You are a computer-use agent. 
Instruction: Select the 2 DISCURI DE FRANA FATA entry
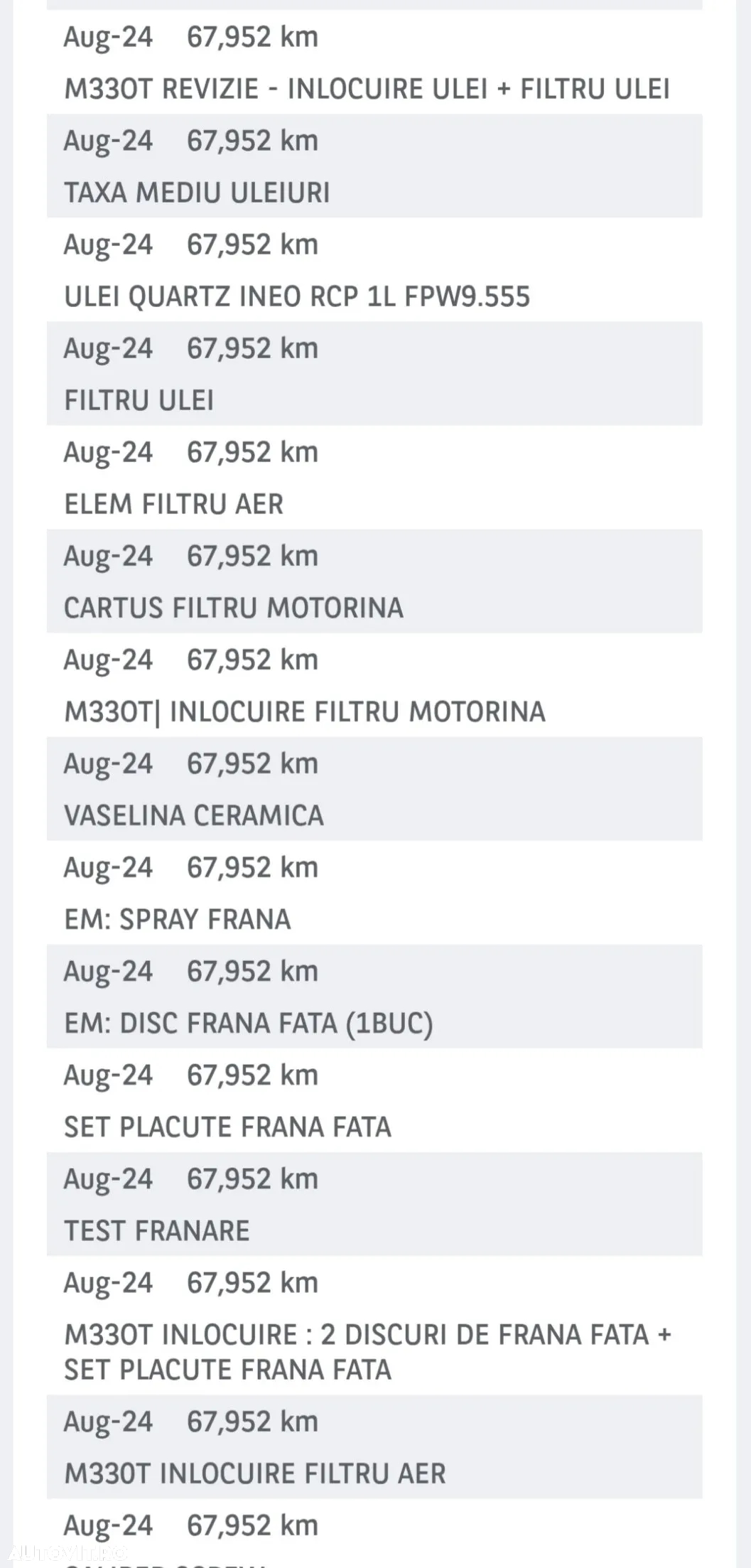tap(374, 1325)
